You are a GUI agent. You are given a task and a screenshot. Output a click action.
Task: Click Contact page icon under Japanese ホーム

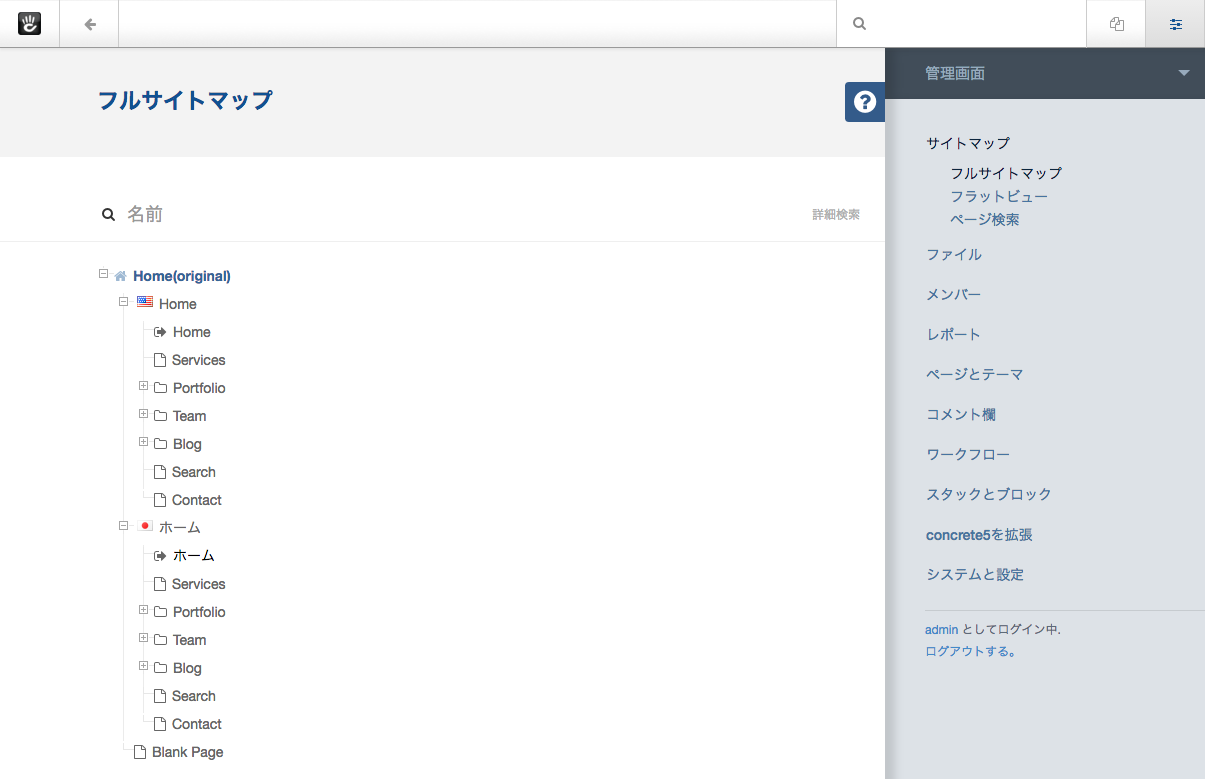[x=160, y=724]
